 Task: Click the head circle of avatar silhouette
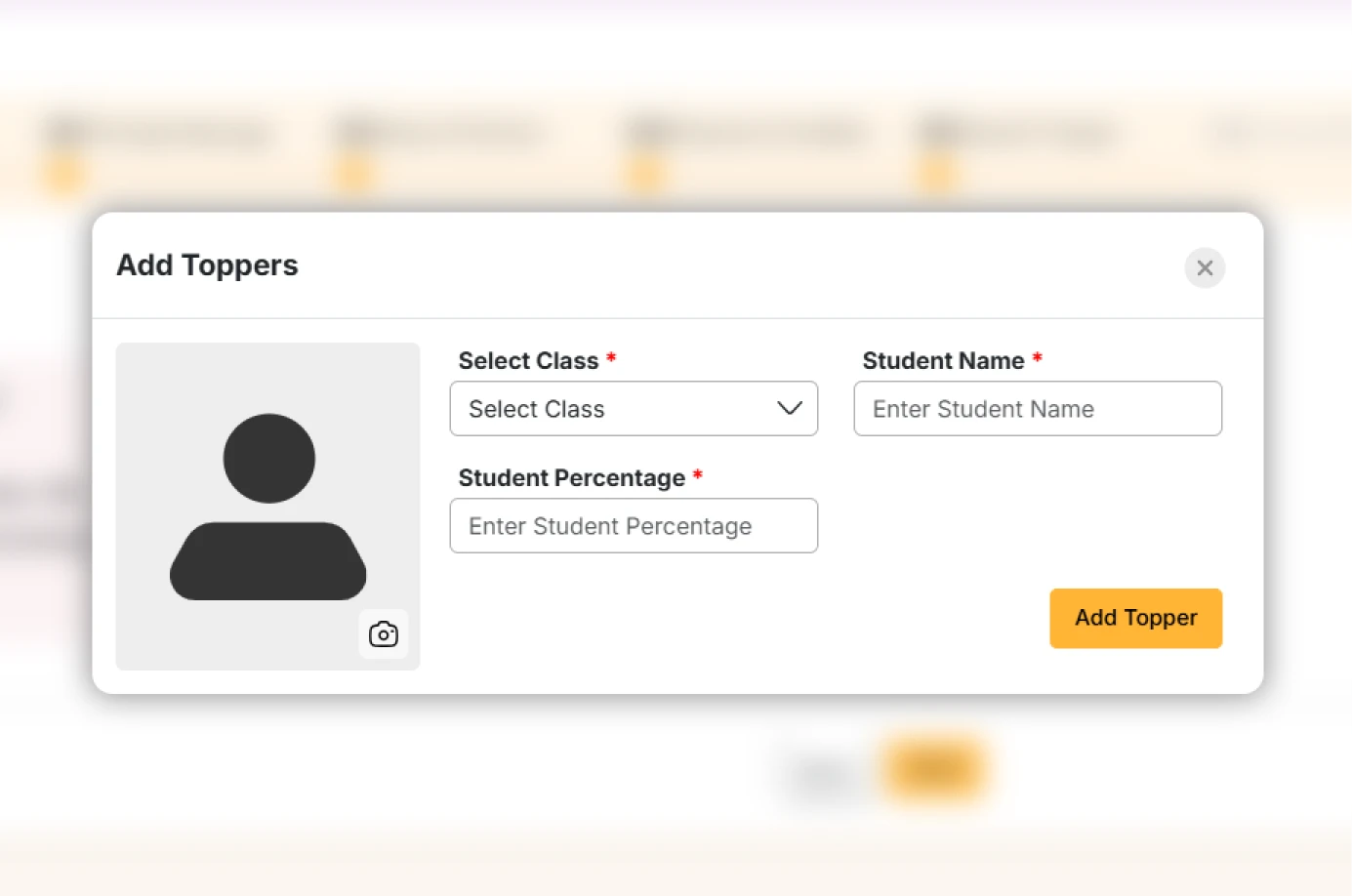tap(268, 458)
